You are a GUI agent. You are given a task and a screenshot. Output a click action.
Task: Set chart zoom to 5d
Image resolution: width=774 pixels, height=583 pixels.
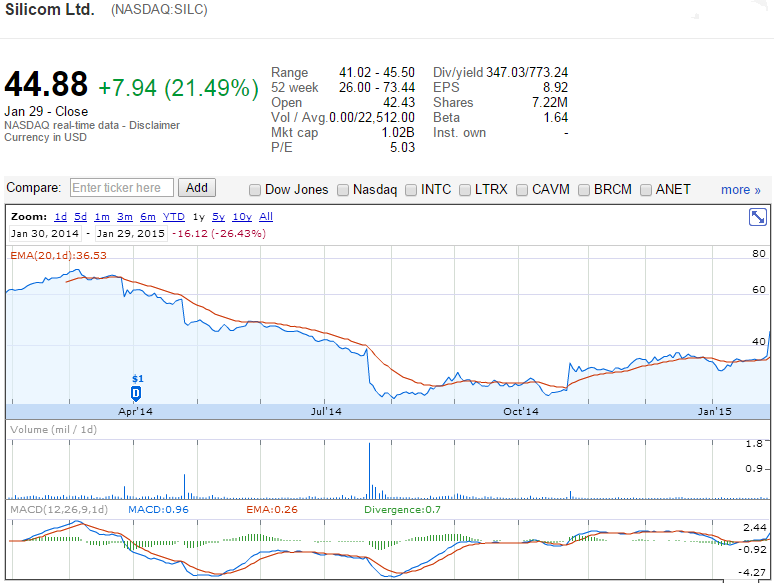(x=80, y=216)
